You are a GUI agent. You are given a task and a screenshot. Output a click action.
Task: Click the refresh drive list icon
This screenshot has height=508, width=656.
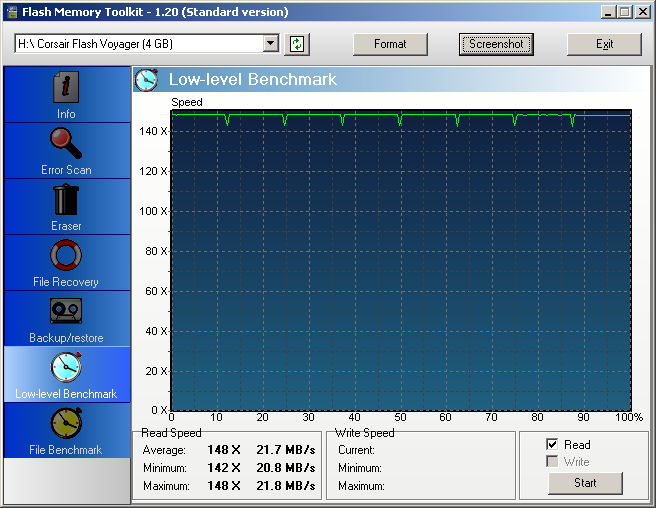click(297, 44)
